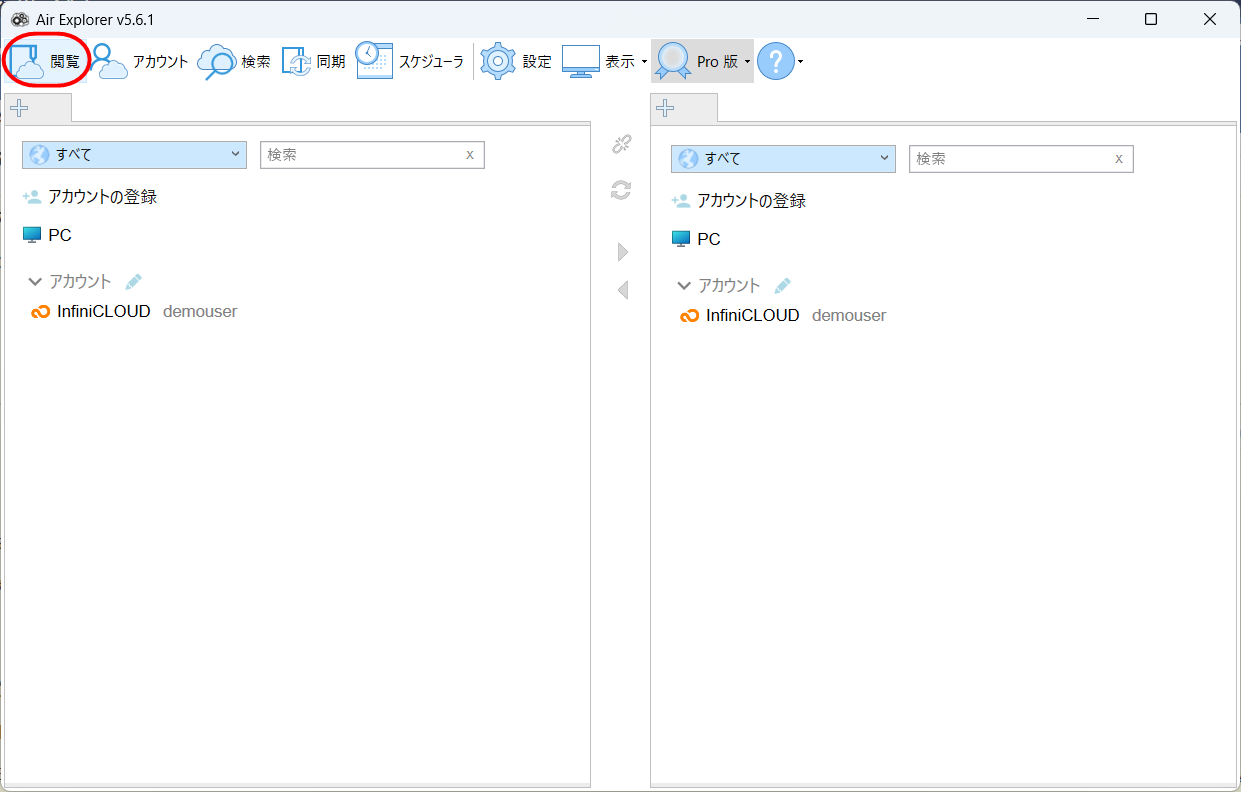Add a new tab in right pane

665,108
